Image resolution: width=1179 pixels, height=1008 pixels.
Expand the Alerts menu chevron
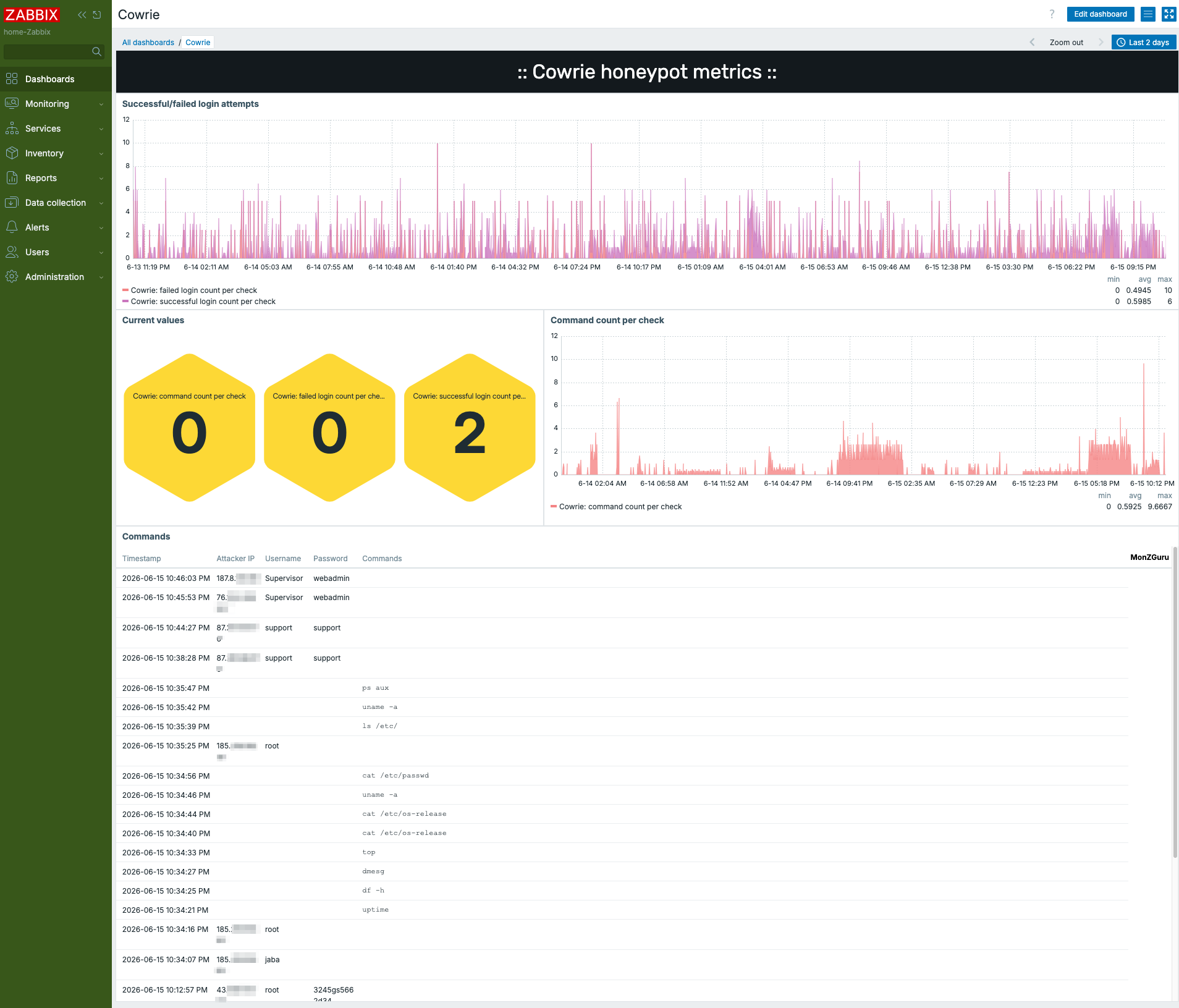tap(101, 227)
